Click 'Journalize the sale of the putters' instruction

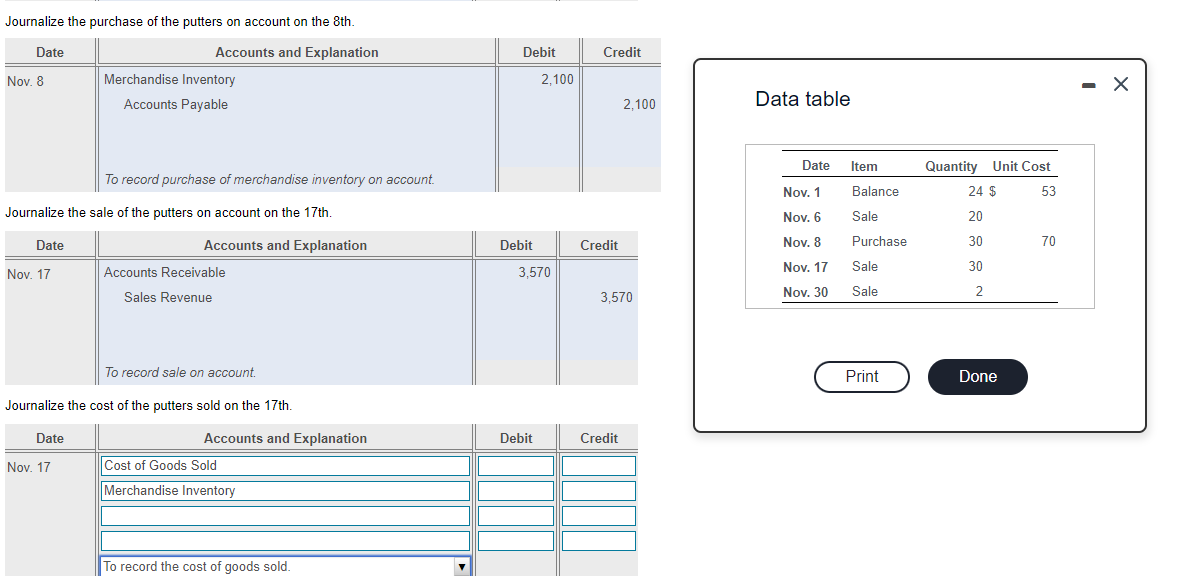168,213
